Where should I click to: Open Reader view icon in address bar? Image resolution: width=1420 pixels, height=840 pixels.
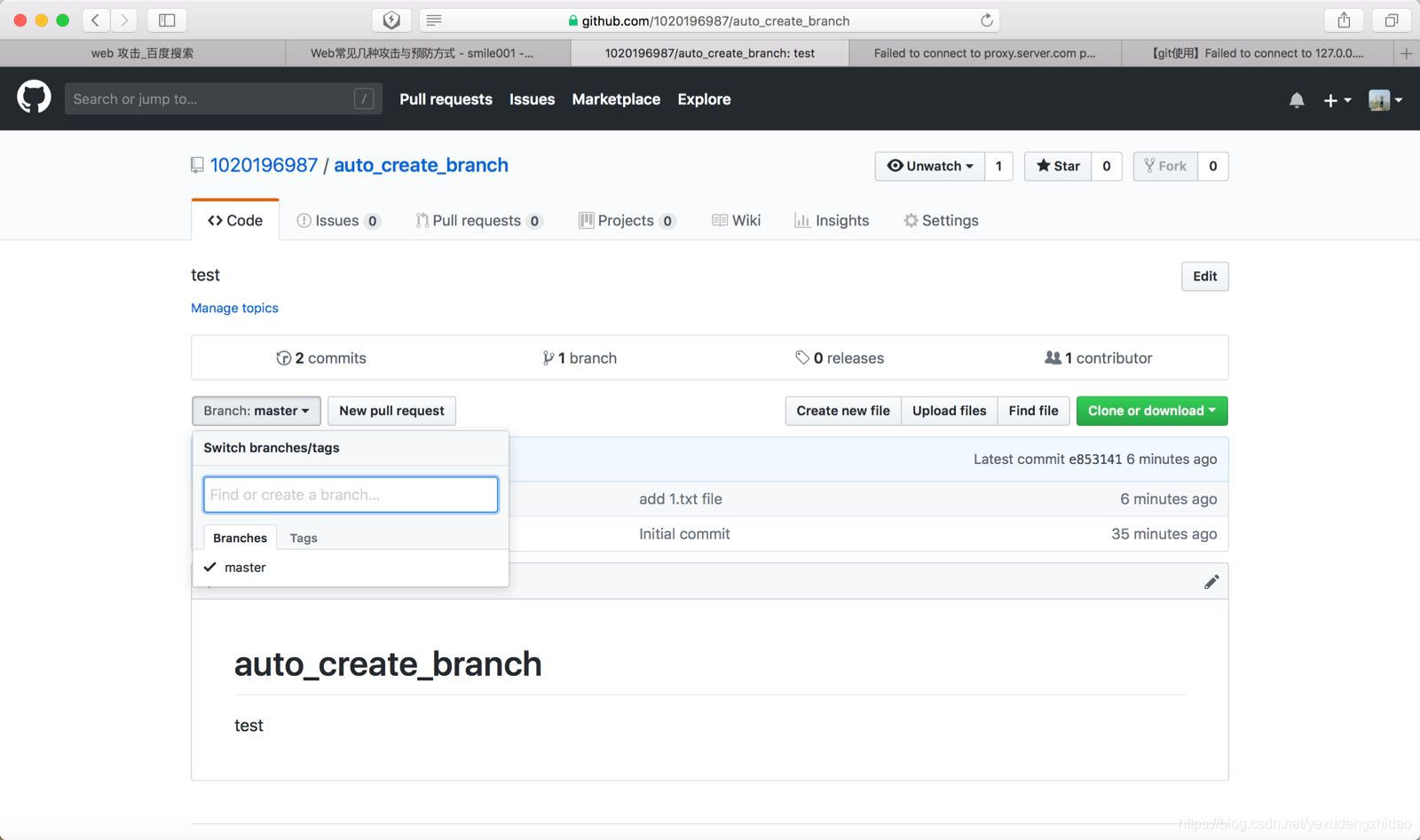pos(434,20)
